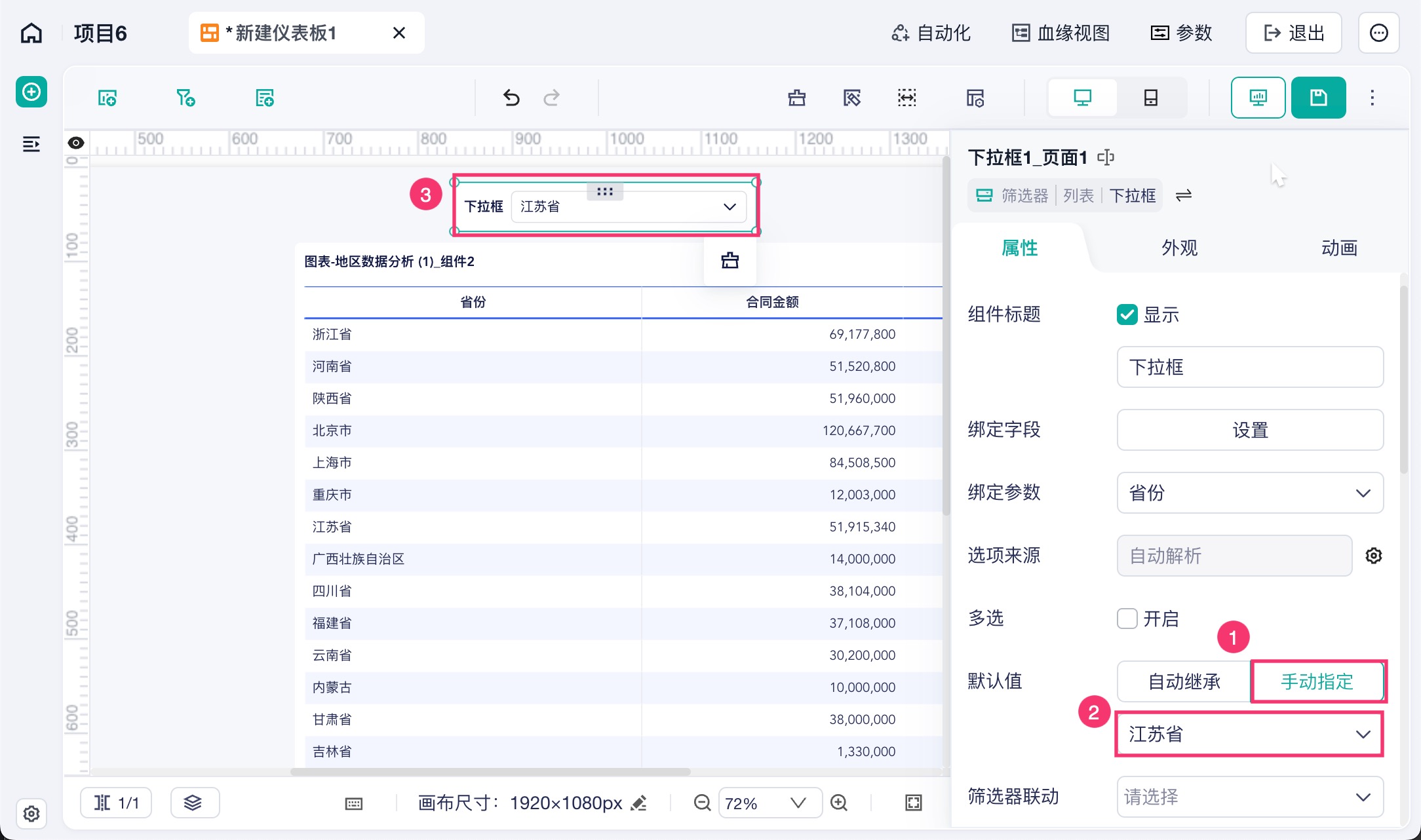The width and height of the screenshot is (1421, 840).
Task: Click fit-to-screen icon in bottom bar
Action: coord(914,803)
